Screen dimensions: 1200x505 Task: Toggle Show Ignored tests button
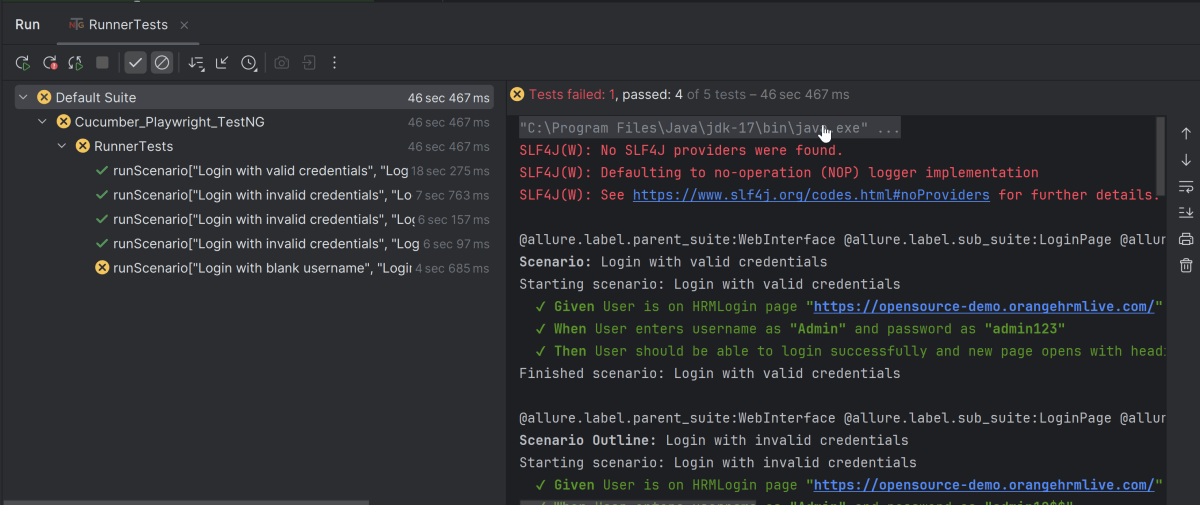tap(162, 63)
